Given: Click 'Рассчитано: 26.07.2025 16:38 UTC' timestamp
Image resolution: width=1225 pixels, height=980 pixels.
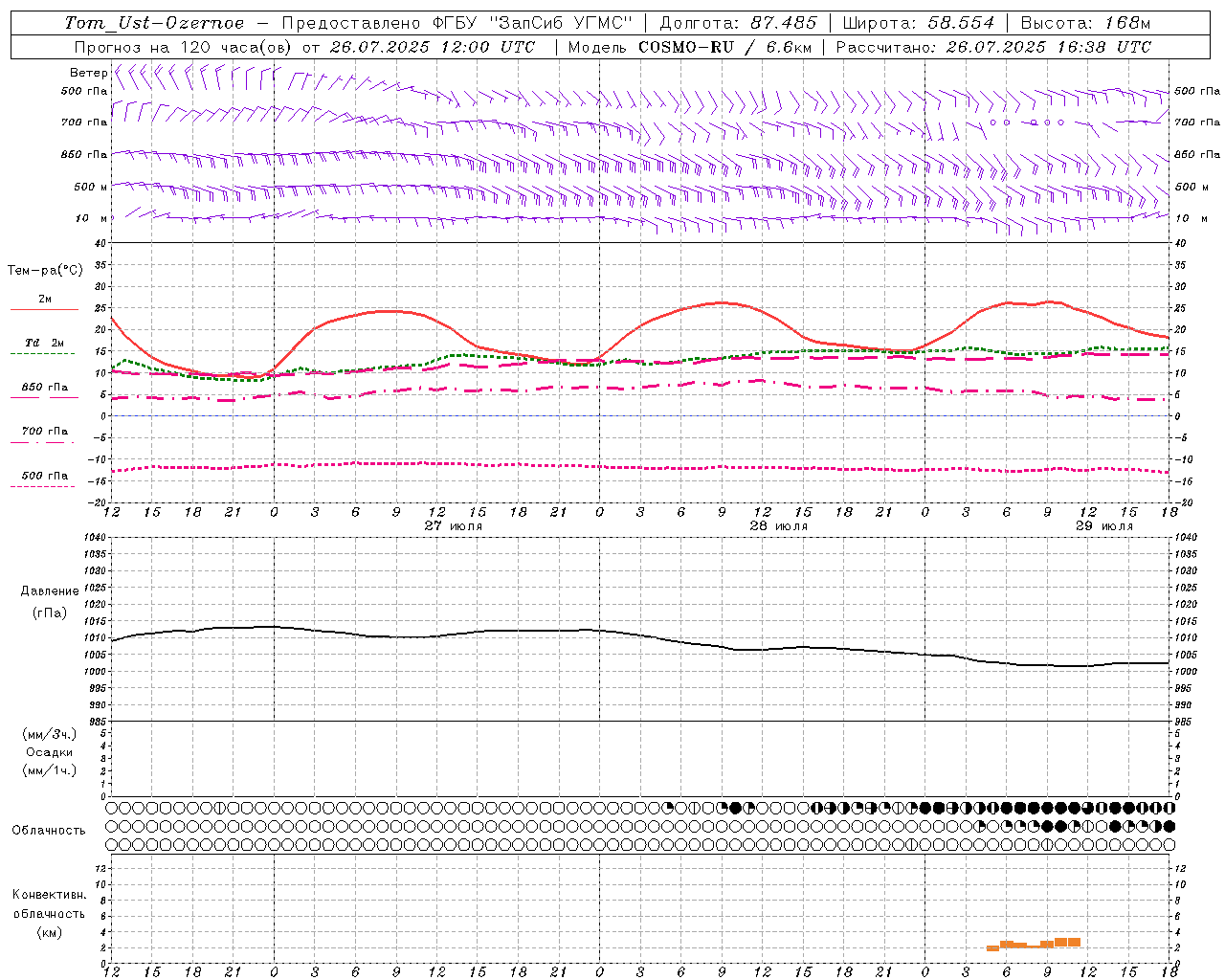Looking at the screenshot, I should click(993, 47).
